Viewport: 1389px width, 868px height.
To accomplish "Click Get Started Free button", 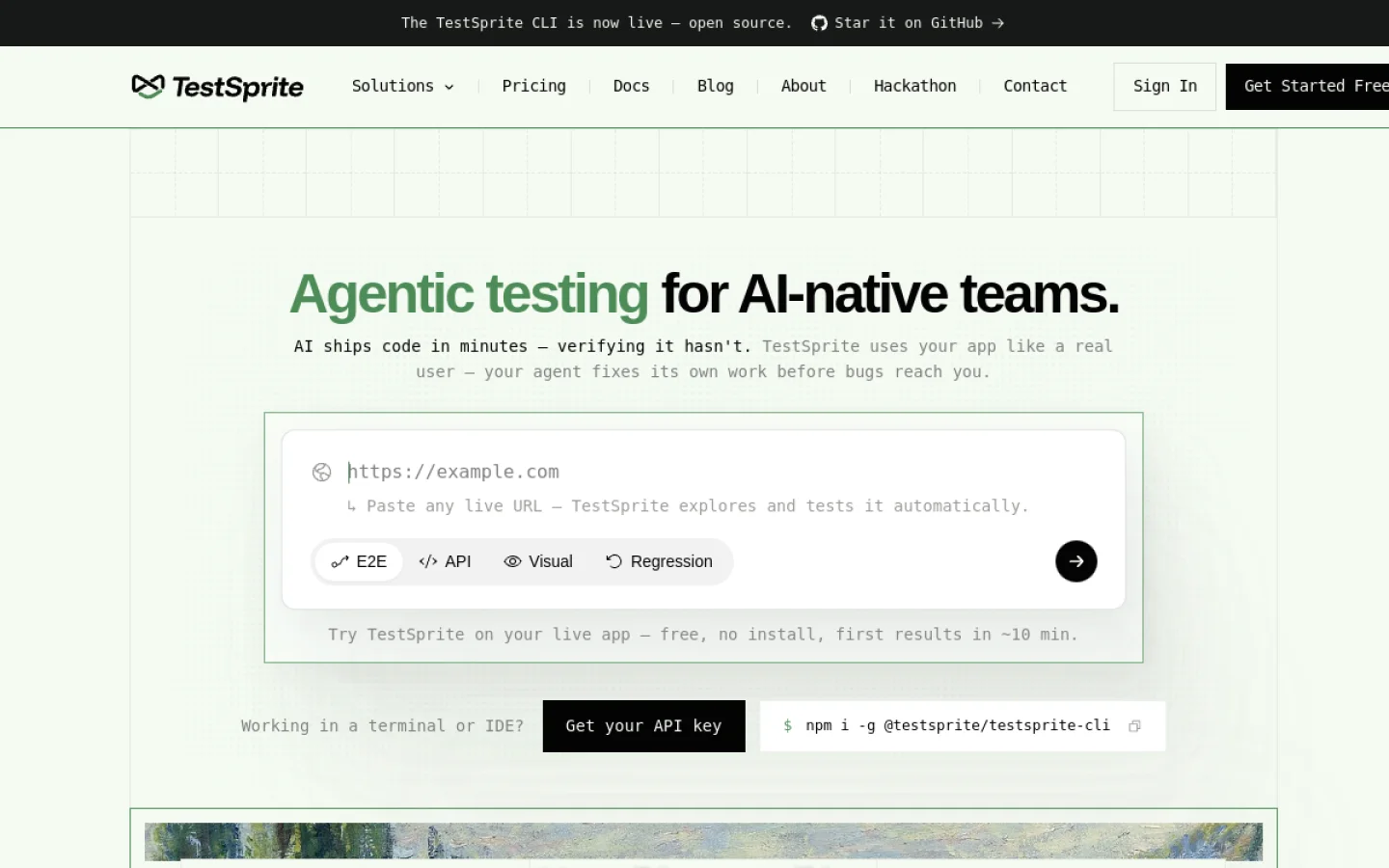I will pyautogui.click(x=1307, y=87).
